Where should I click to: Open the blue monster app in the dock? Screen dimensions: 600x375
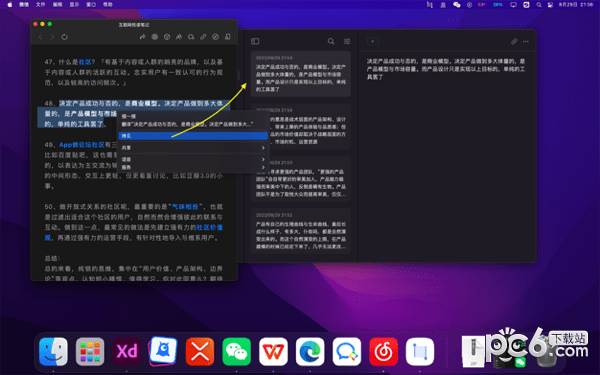(163, 351)
